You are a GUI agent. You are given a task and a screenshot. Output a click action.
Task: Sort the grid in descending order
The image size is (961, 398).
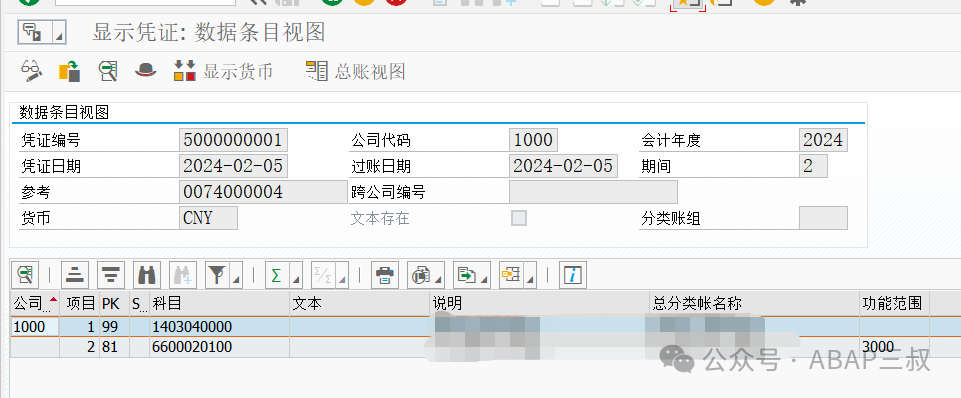pos(111,275)
